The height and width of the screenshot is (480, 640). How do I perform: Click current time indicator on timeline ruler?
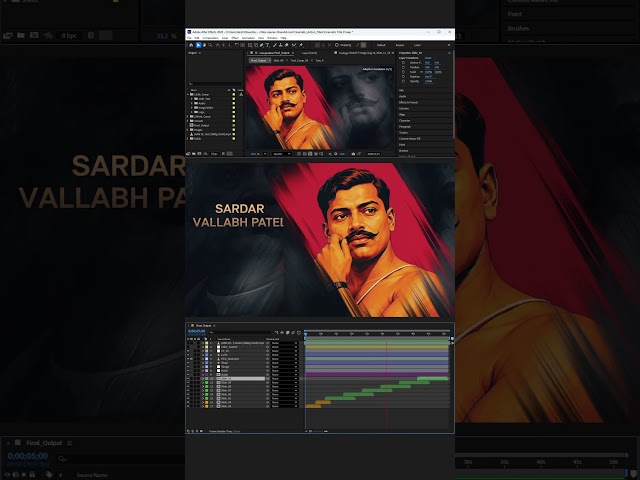coord(305,335)
